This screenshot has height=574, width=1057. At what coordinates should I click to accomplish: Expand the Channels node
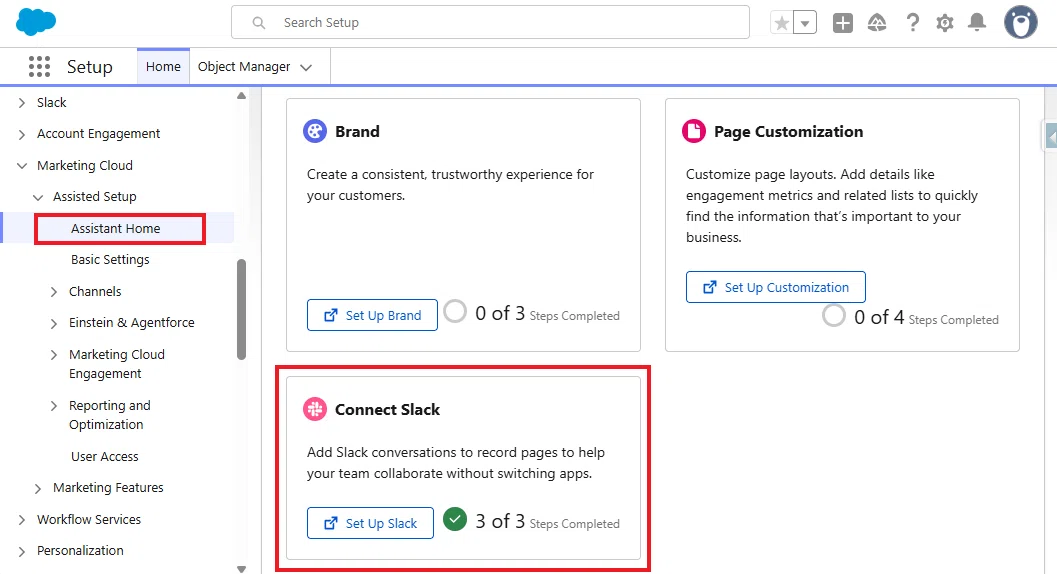point(54,291)
